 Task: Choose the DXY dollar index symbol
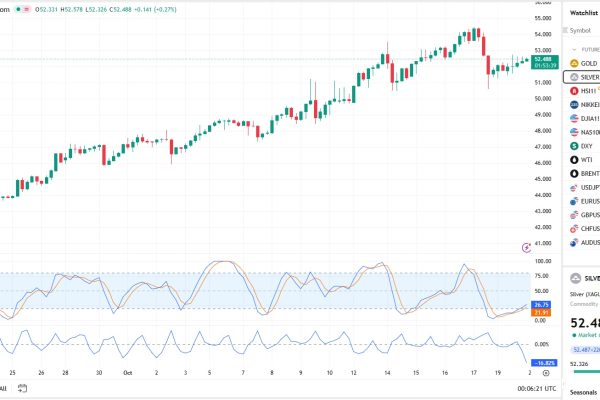click(x=585, y=145)
